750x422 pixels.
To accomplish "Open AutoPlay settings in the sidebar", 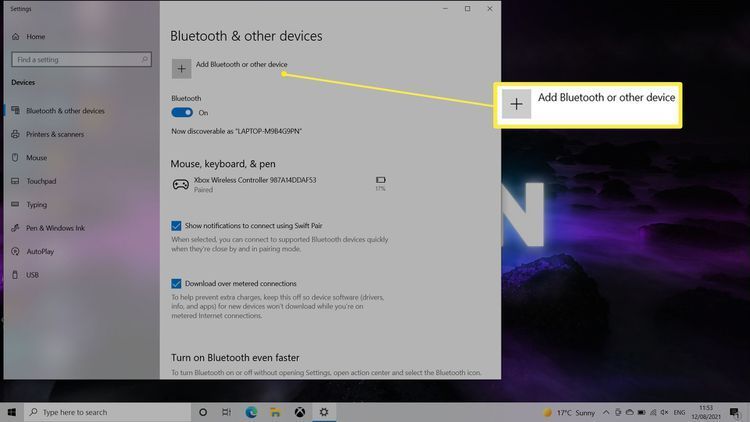I will [40, 251].
